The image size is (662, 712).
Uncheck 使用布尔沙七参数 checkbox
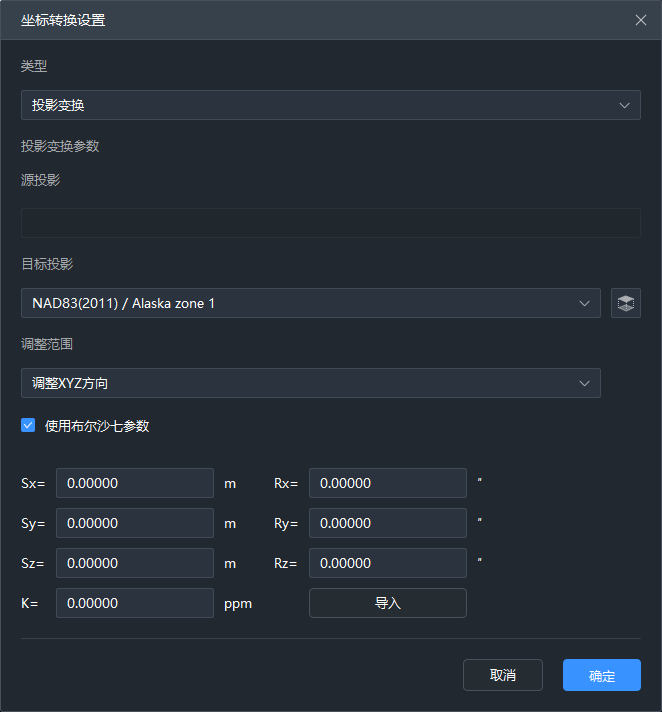tap(28, 426)
